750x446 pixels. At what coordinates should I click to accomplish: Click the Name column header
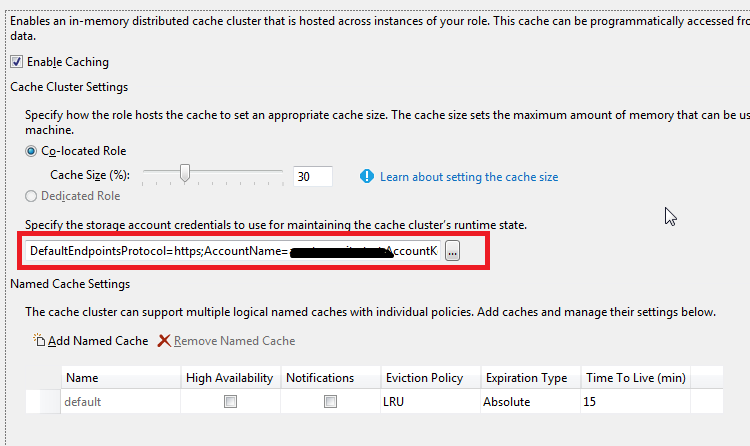click(82, 378)
